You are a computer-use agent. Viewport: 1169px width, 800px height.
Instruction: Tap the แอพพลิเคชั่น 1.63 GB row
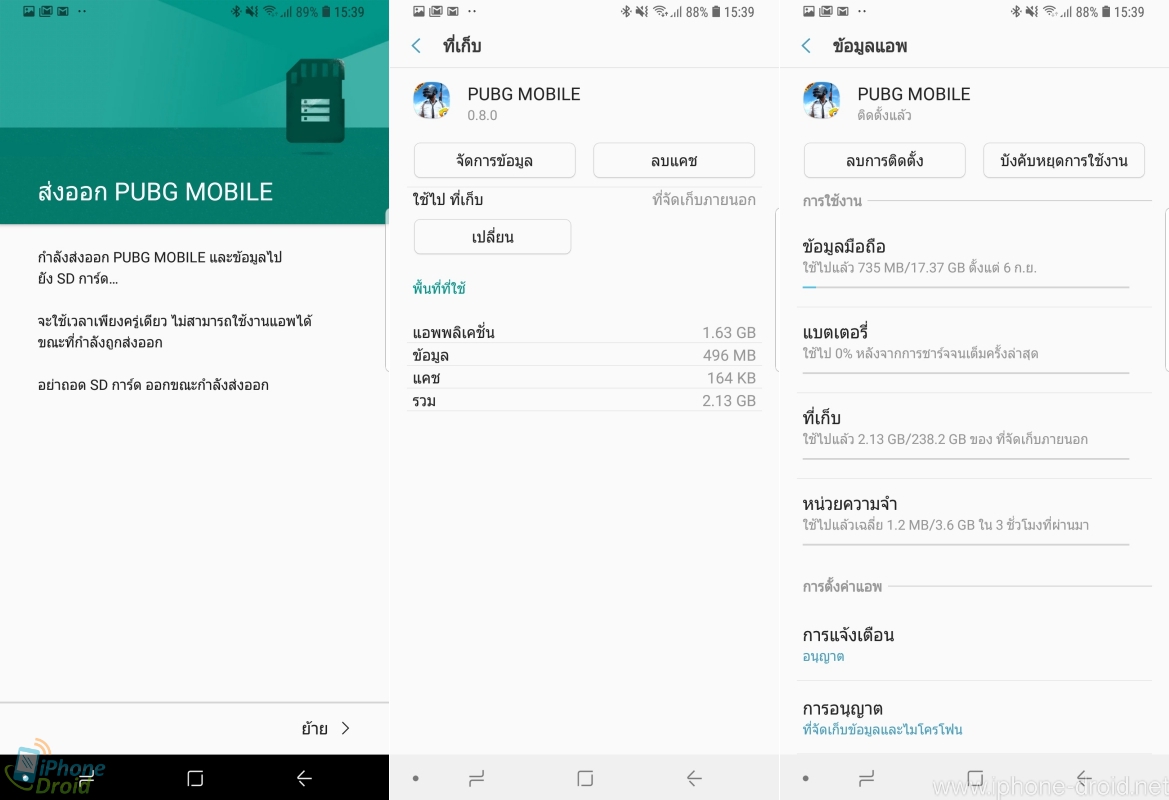[584, 333]
